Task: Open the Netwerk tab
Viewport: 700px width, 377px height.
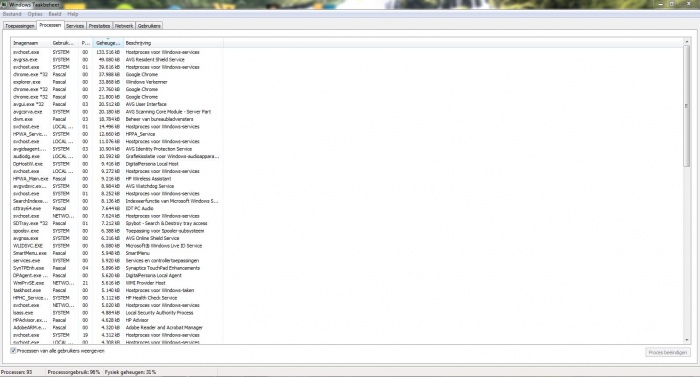Action: click(124, 26)
